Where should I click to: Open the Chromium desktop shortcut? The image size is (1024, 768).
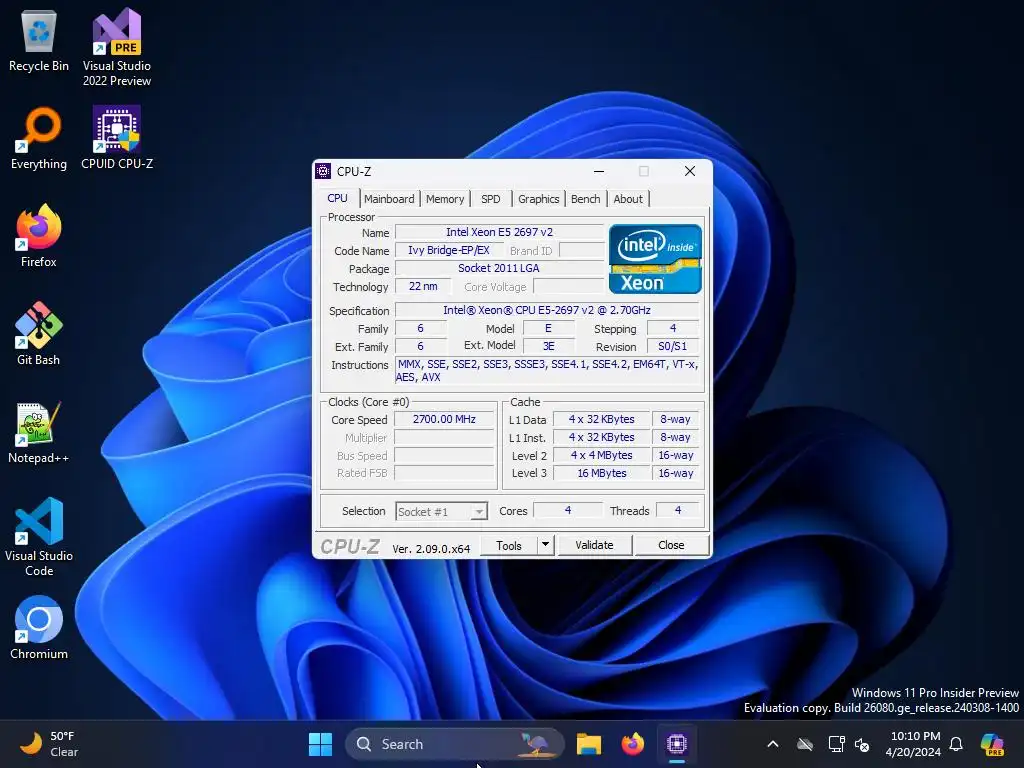(x=39, y=628)
